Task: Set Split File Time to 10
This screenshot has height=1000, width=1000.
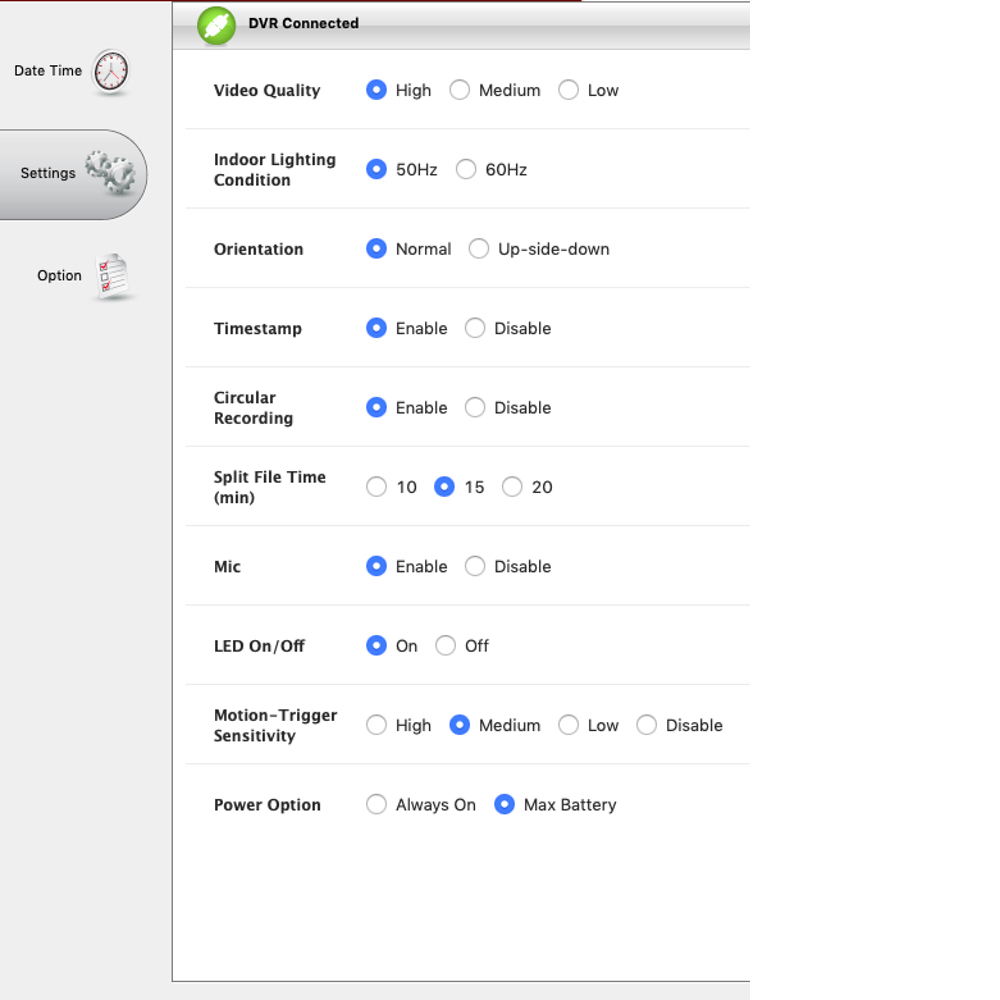Action: click(376, 487)
